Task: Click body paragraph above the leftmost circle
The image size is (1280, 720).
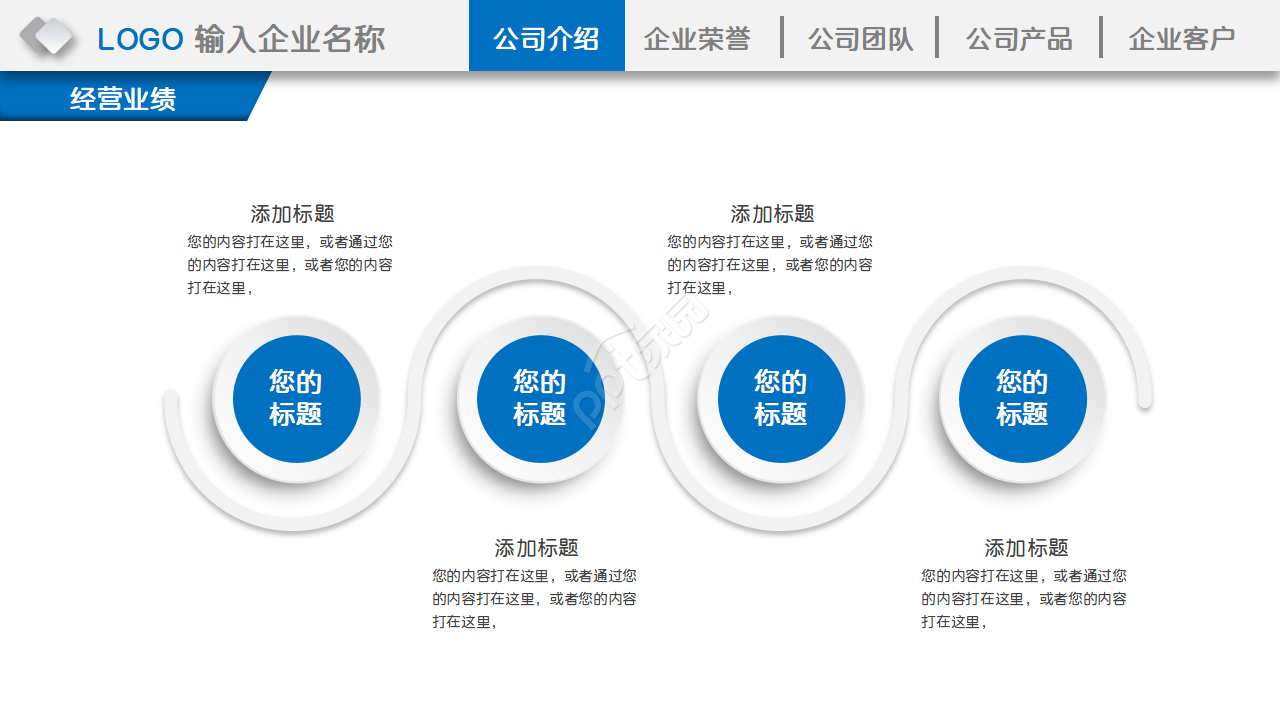Action: (290, 265)
